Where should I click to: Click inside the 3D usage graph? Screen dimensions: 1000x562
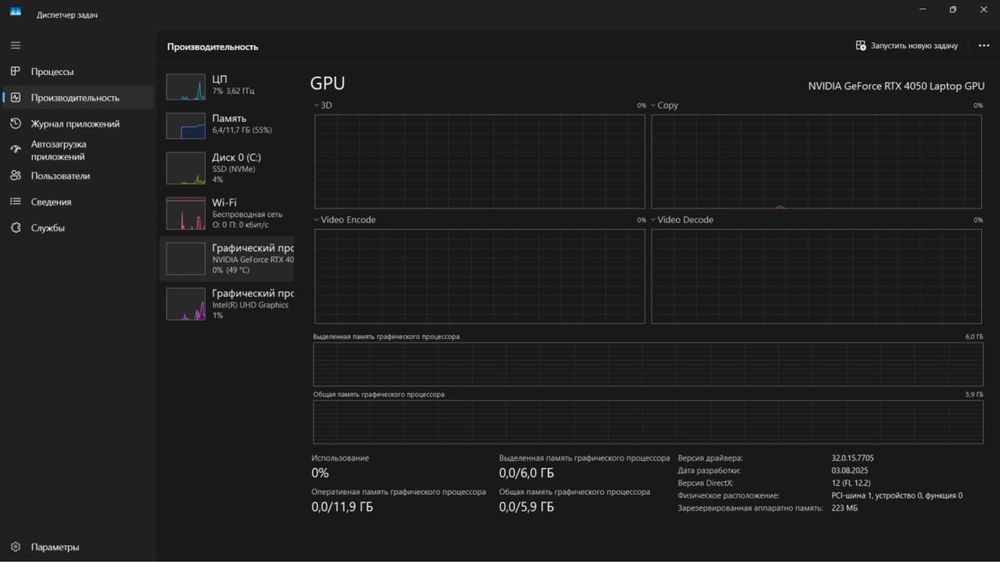[x=480, y=161]
